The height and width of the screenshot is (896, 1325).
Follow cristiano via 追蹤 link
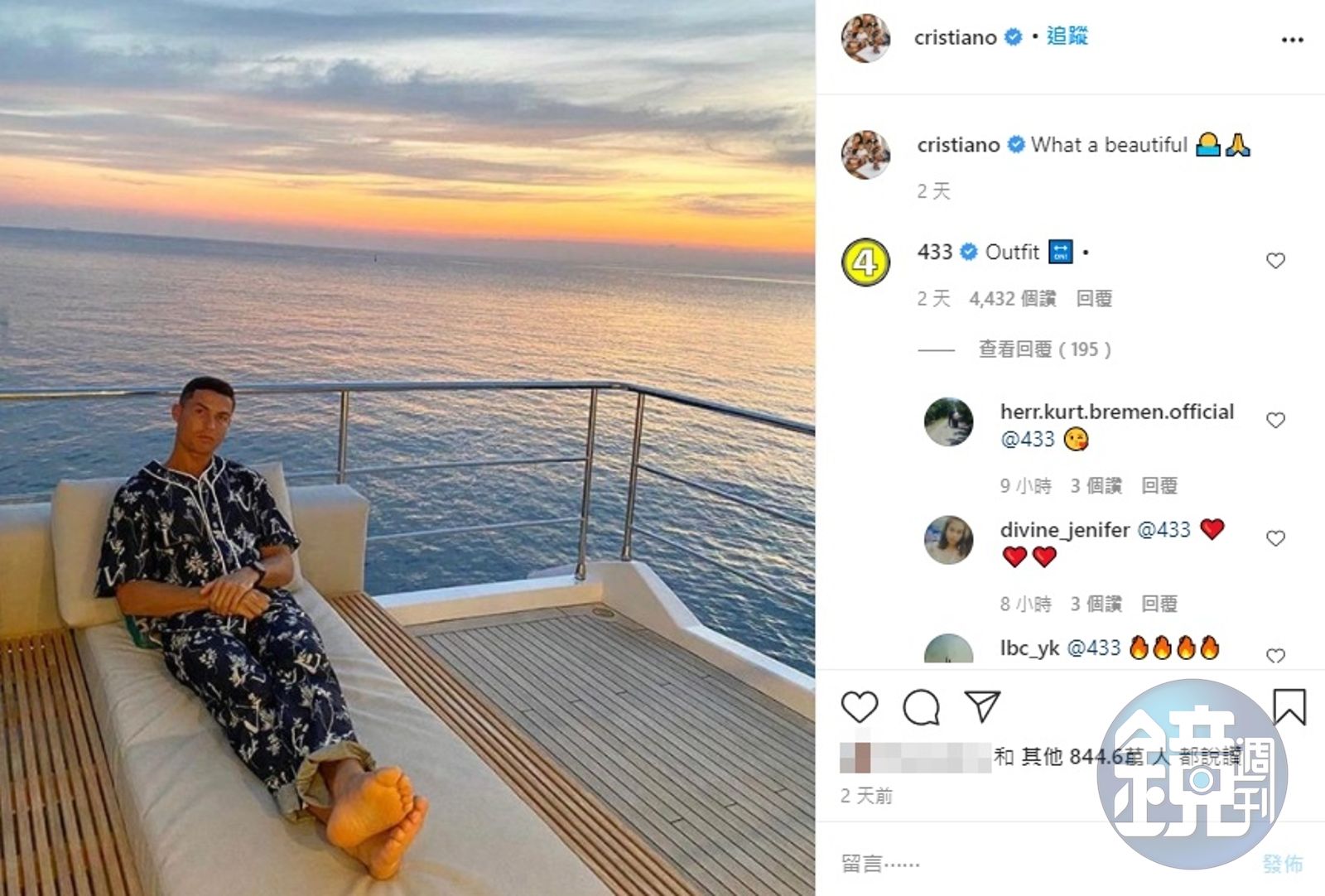pos(1067,36)
